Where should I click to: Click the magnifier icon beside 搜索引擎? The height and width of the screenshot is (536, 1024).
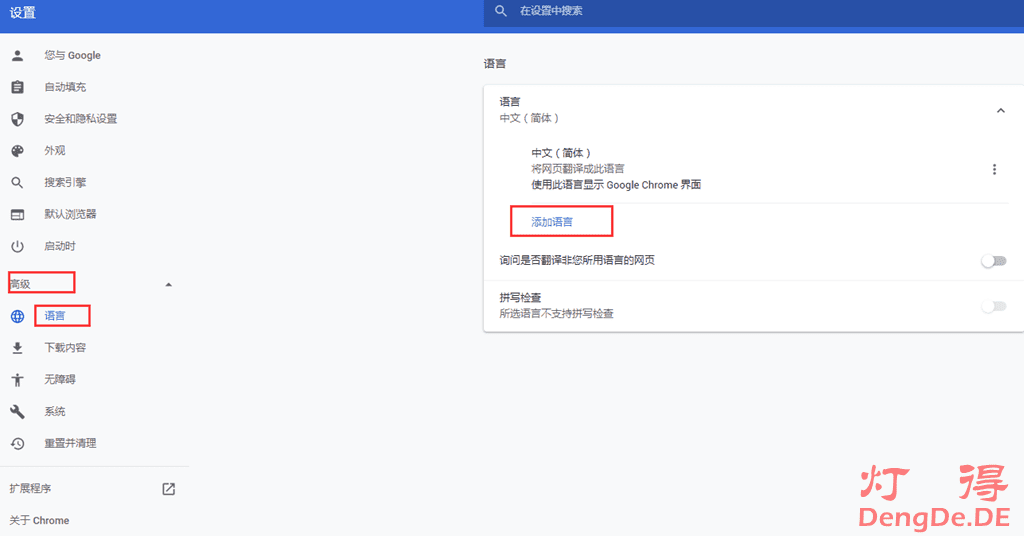coord(17,183)
